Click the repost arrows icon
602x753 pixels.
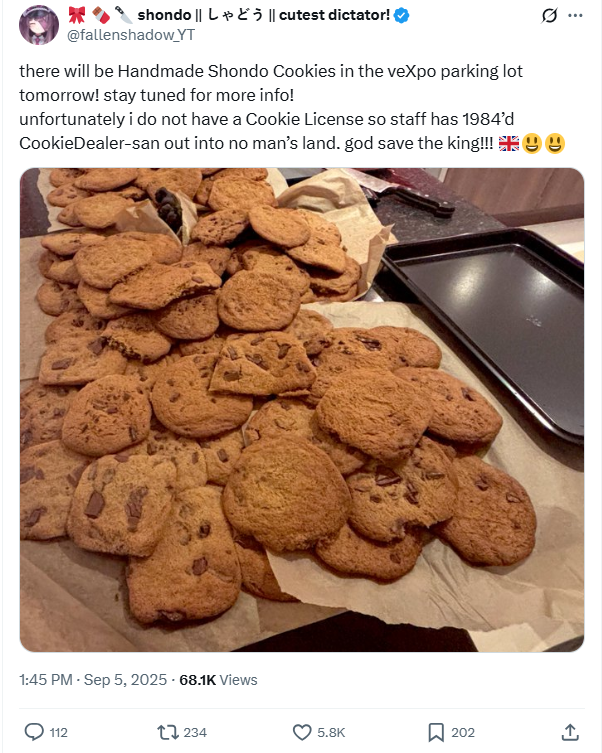[167, 732]
